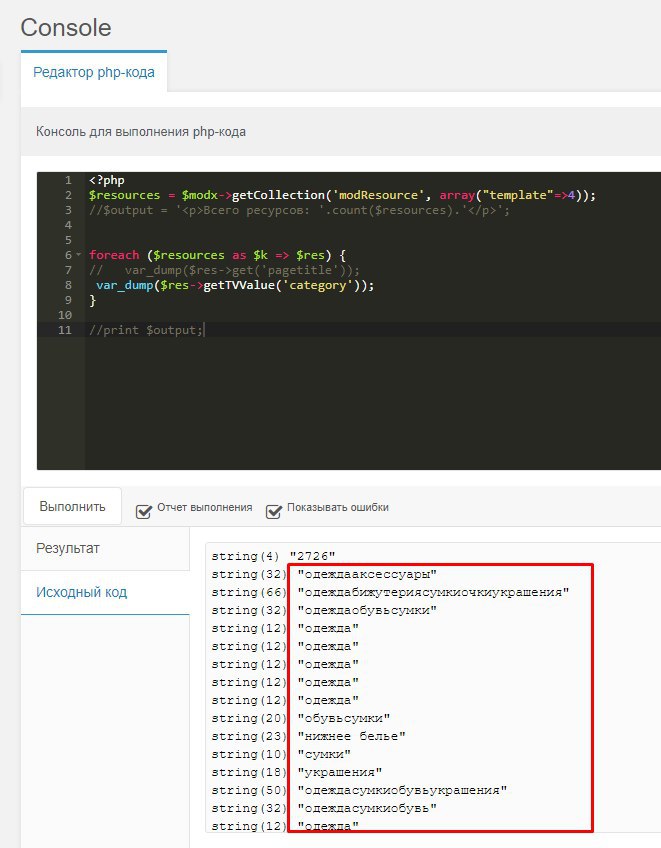Viewport: 661px width, 848px height.
Task: Click the string(50) length label in the output
Action: point(249,790)
